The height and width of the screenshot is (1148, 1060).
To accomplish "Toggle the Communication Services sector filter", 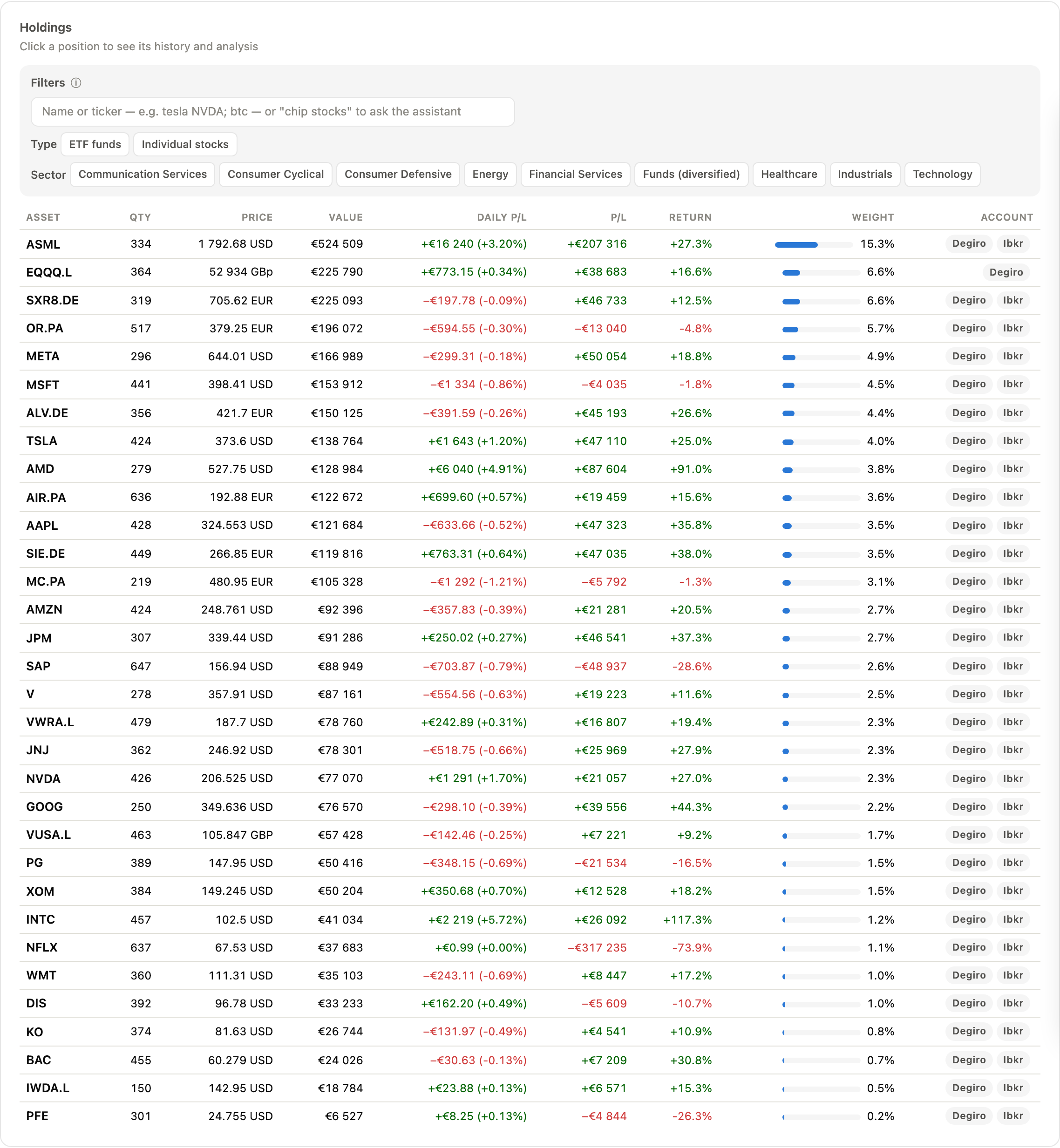I will coord(142,174).
